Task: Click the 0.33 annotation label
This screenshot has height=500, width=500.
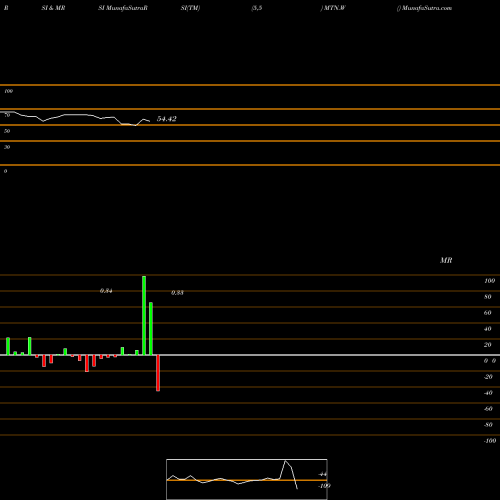Action: click(177, 293)
